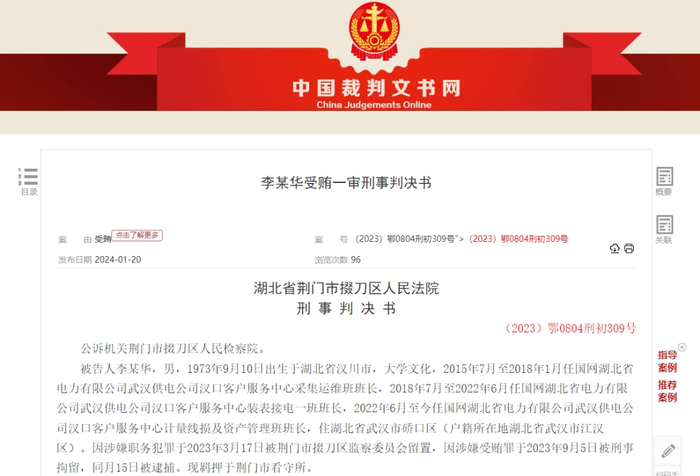
Task: Open the 指导案例 link
Action: 667,361
